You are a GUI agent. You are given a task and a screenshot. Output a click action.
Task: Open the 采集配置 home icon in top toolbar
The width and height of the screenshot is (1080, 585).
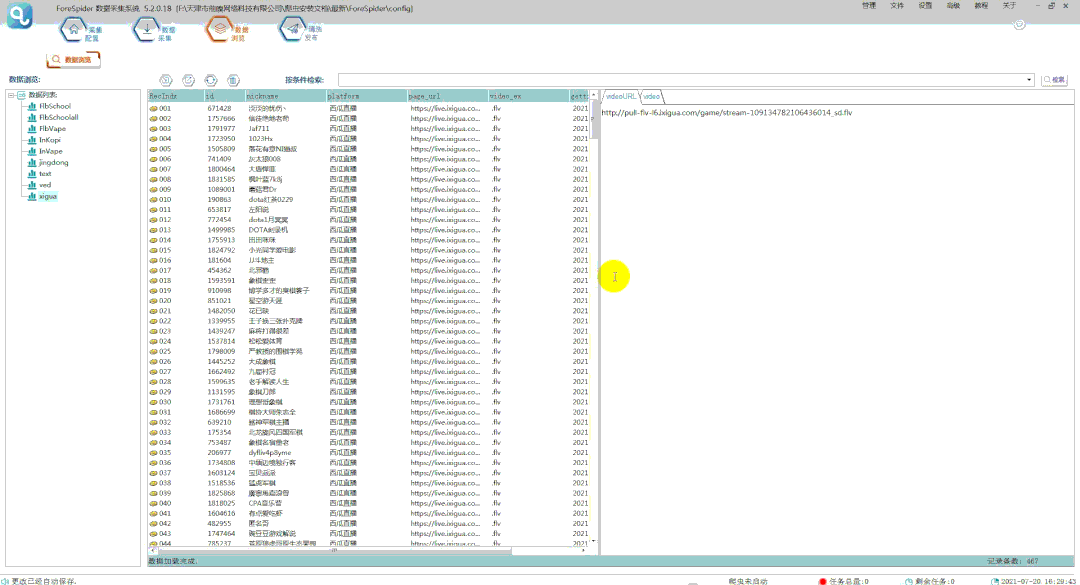[74, 30]
